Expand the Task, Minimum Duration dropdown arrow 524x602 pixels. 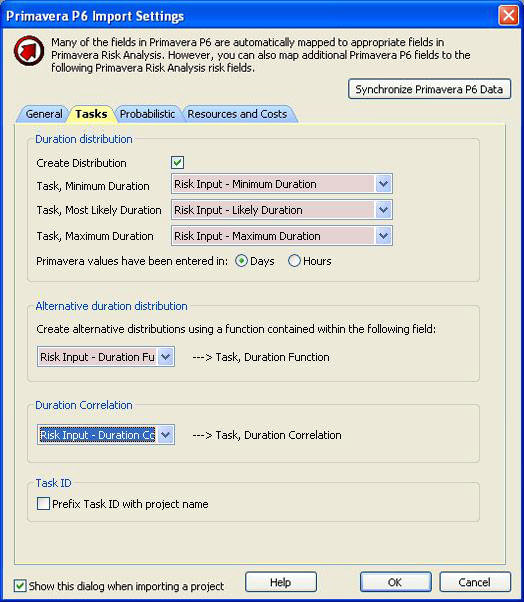click(x=383, y=184)
